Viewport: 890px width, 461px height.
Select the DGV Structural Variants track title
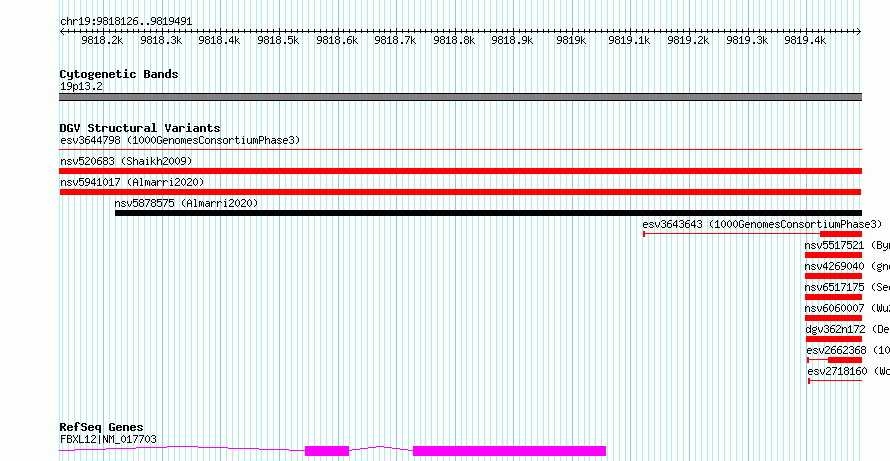point(140,128)
